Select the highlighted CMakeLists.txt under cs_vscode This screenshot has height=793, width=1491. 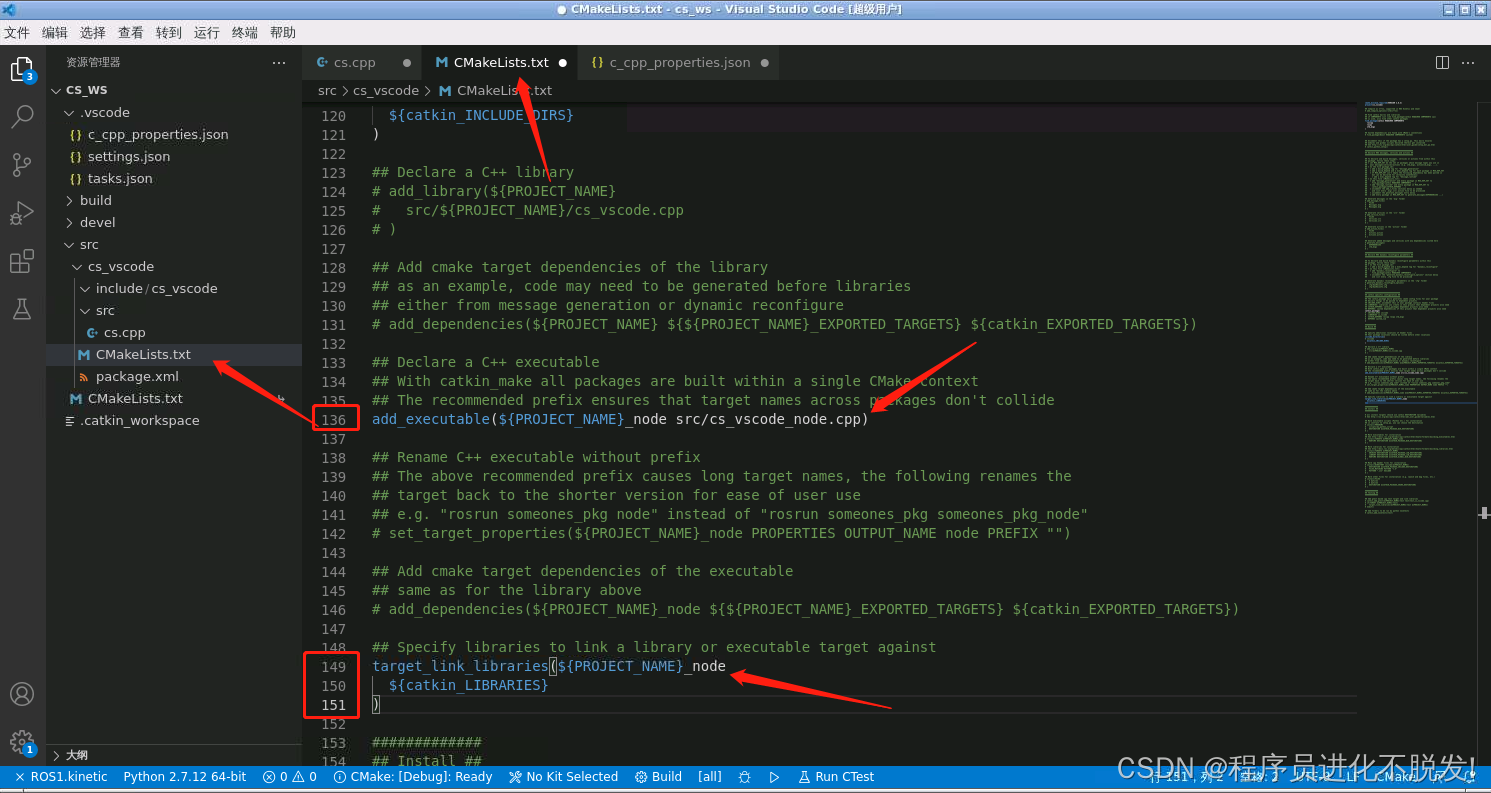174,354
